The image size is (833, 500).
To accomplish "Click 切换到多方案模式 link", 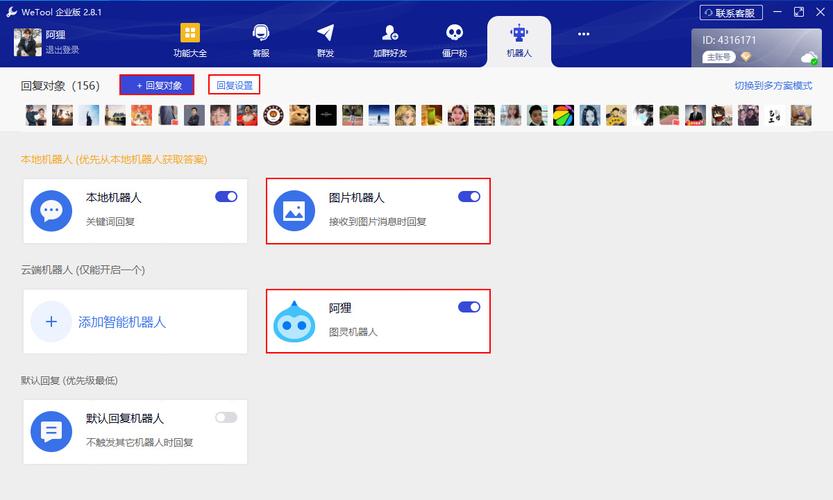I will [773, 85].
